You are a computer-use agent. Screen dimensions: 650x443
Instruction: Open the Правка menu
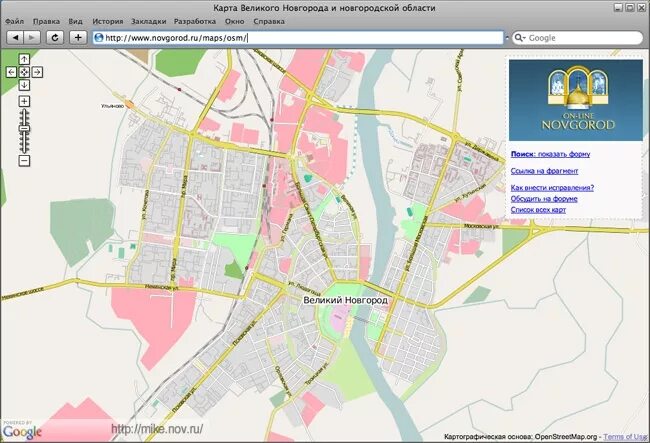click(46, 21)
